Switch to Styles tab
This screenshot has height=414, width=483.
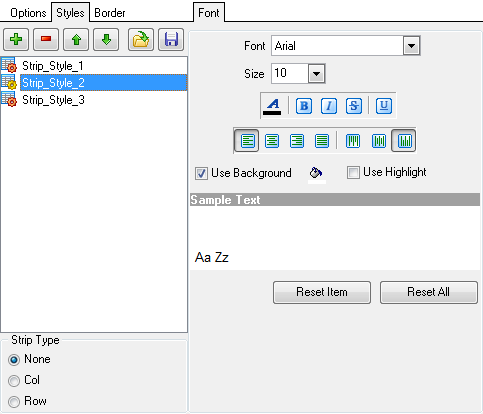click(x=70, y=13)
